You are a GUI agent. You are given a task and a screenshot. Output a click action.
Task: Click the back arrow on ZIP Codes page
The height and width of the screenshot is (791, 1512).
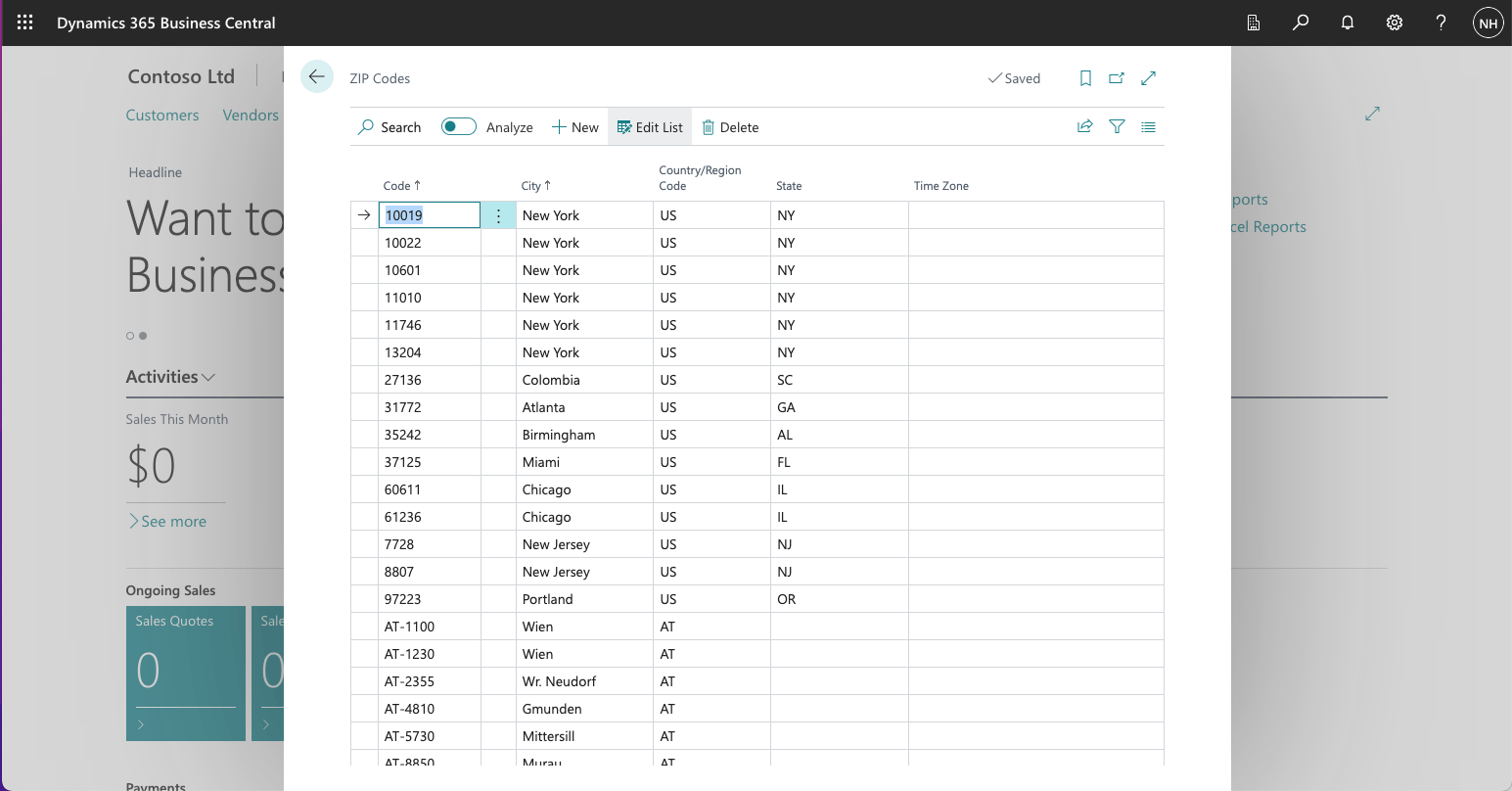tap(316, 76)
